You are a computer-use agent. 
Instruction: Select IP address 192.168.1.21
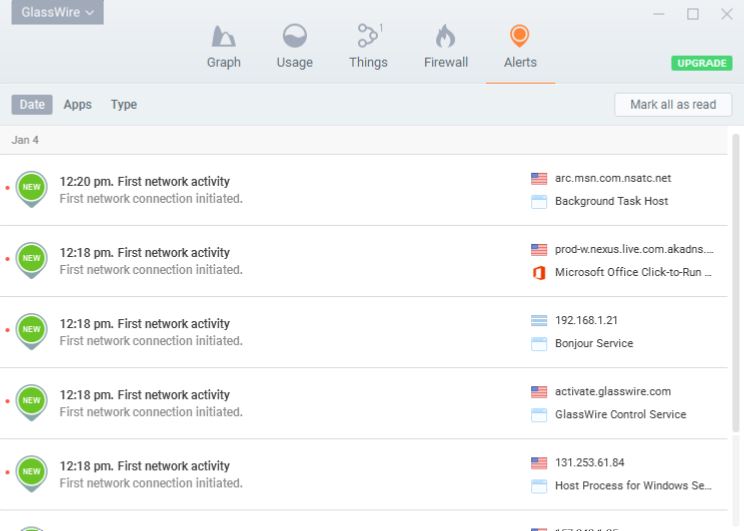tap(586, 320)
